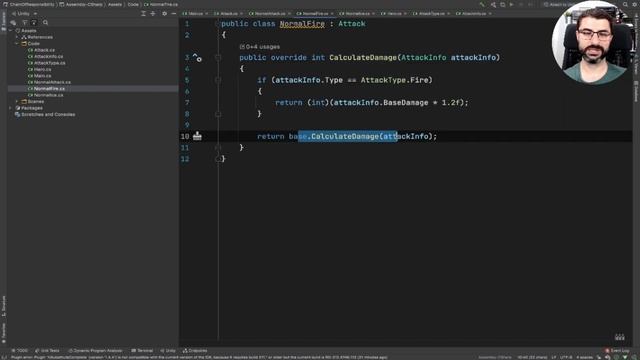Expand the Packages node arrow

[11, 108]
